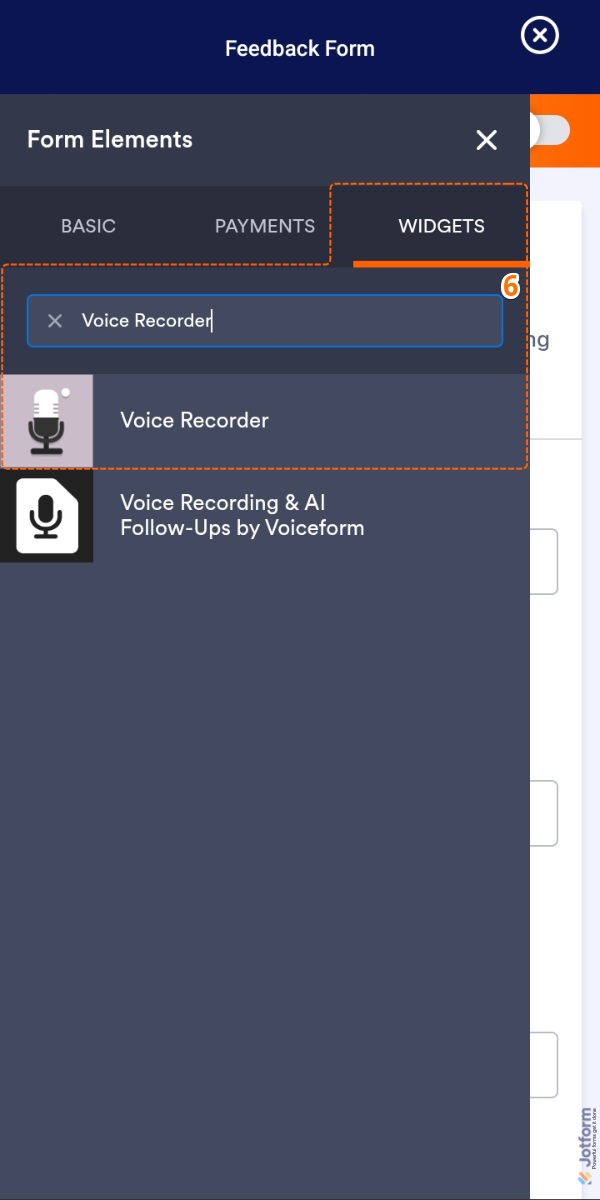600x1200 pixels.
Task: Click the white mic thumbnail for Voiceform widget
Action: click(x=45, y=516)
